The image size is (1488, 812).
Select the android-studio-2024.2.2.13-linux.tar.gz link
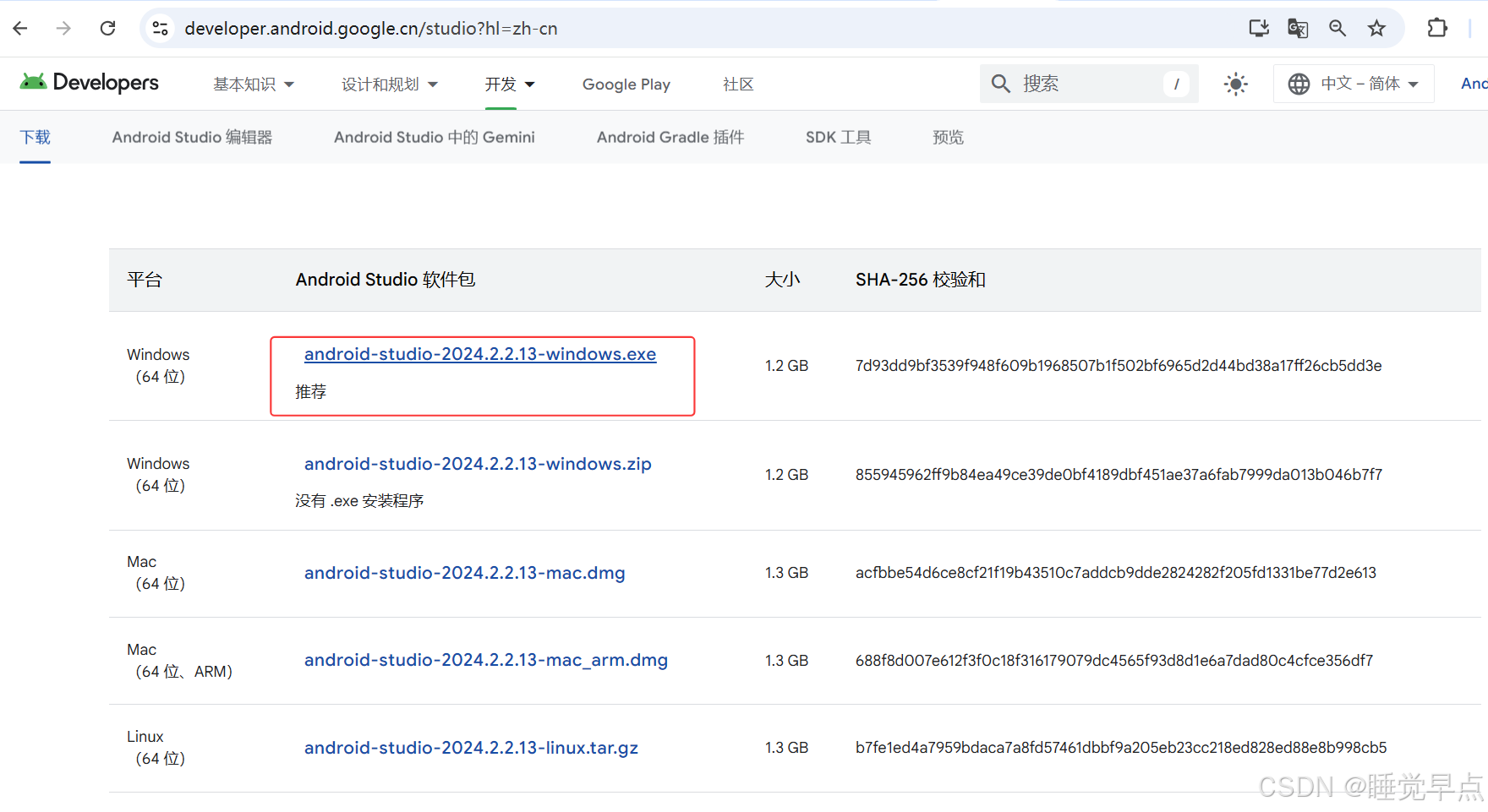[x=471, y=748]
